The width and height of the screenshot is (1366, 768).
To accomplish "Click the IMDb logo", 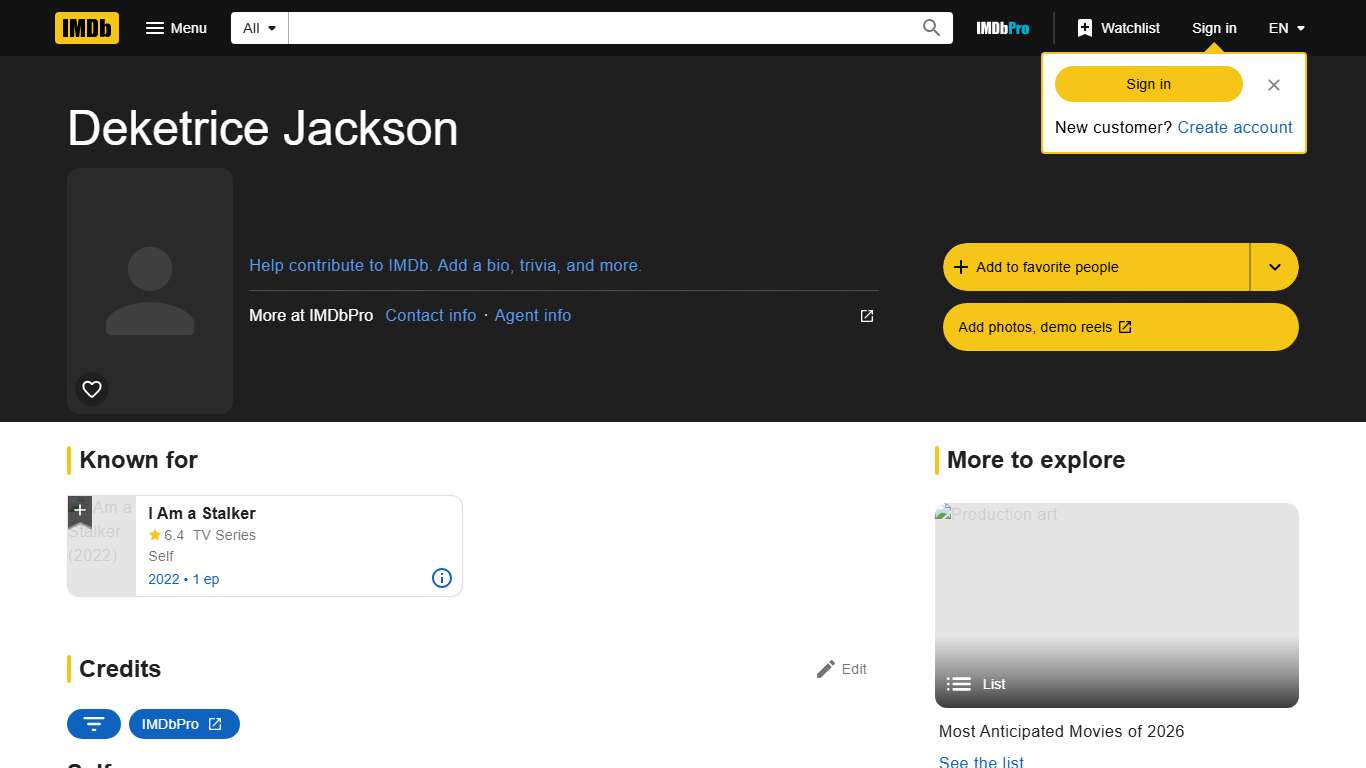I will click(86, 28).
